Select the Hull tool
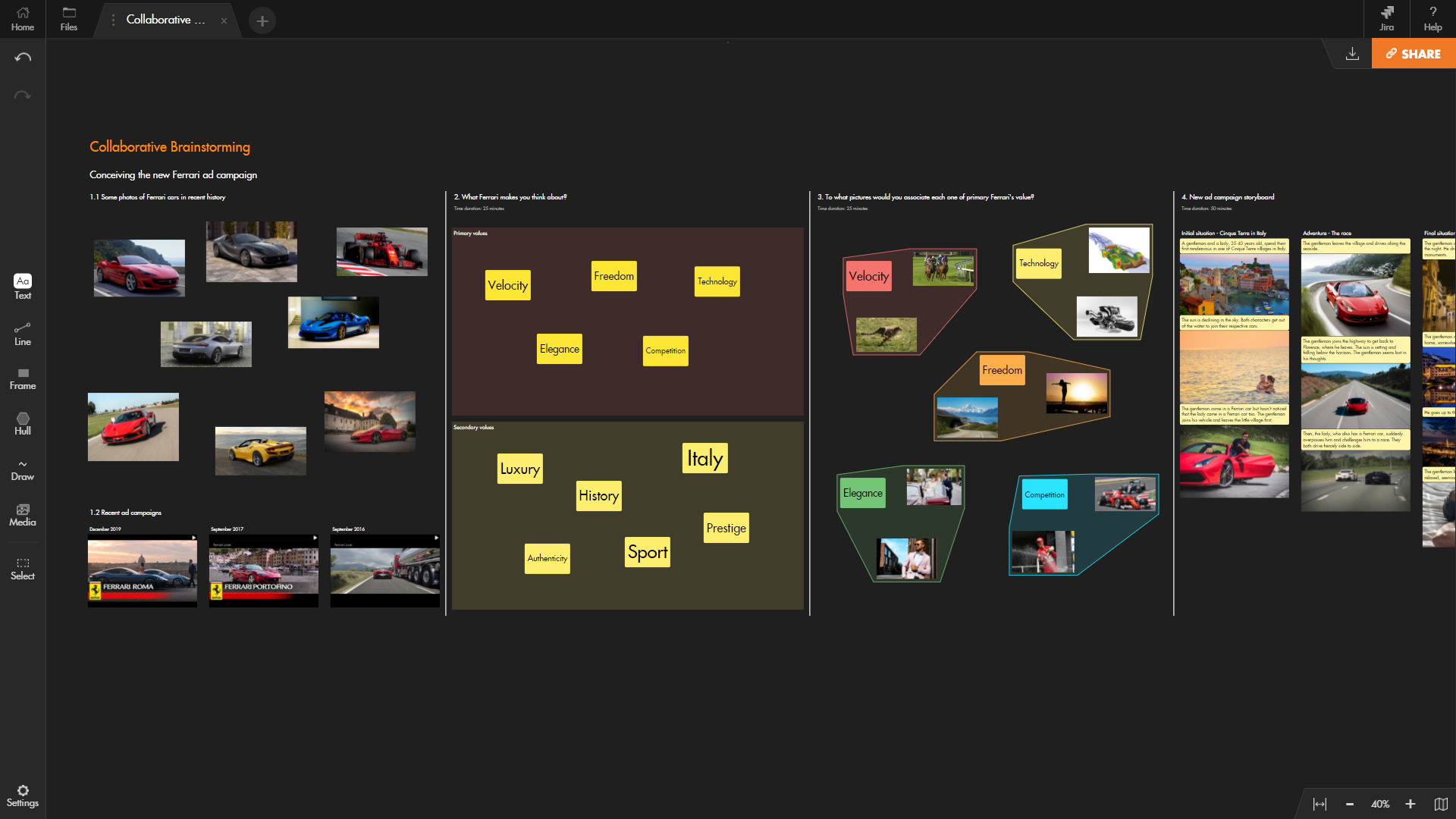This screenshot has height=819, width=1456. (x=23, y=423)
